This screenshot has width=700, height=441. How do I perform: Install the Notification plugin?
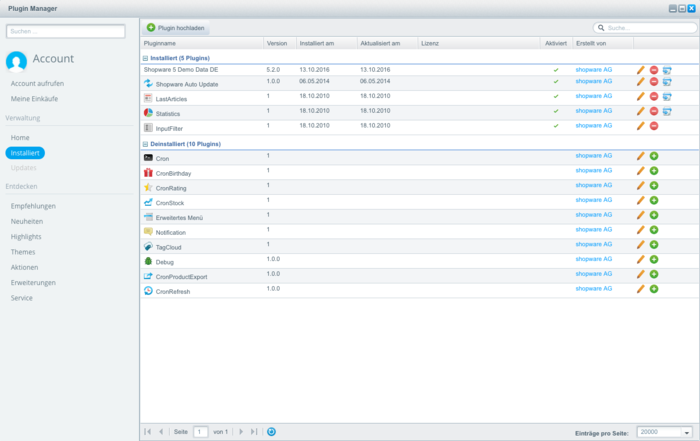[654, 229]
